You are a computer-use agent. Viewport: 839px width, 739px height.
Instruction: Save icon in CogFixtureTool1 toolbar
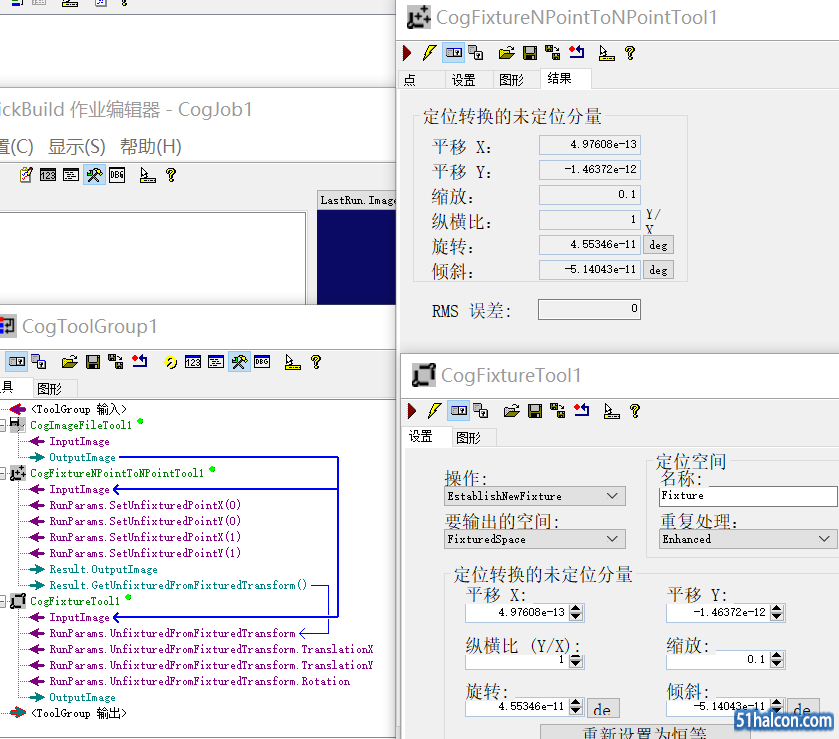click(x=535, y=411)
